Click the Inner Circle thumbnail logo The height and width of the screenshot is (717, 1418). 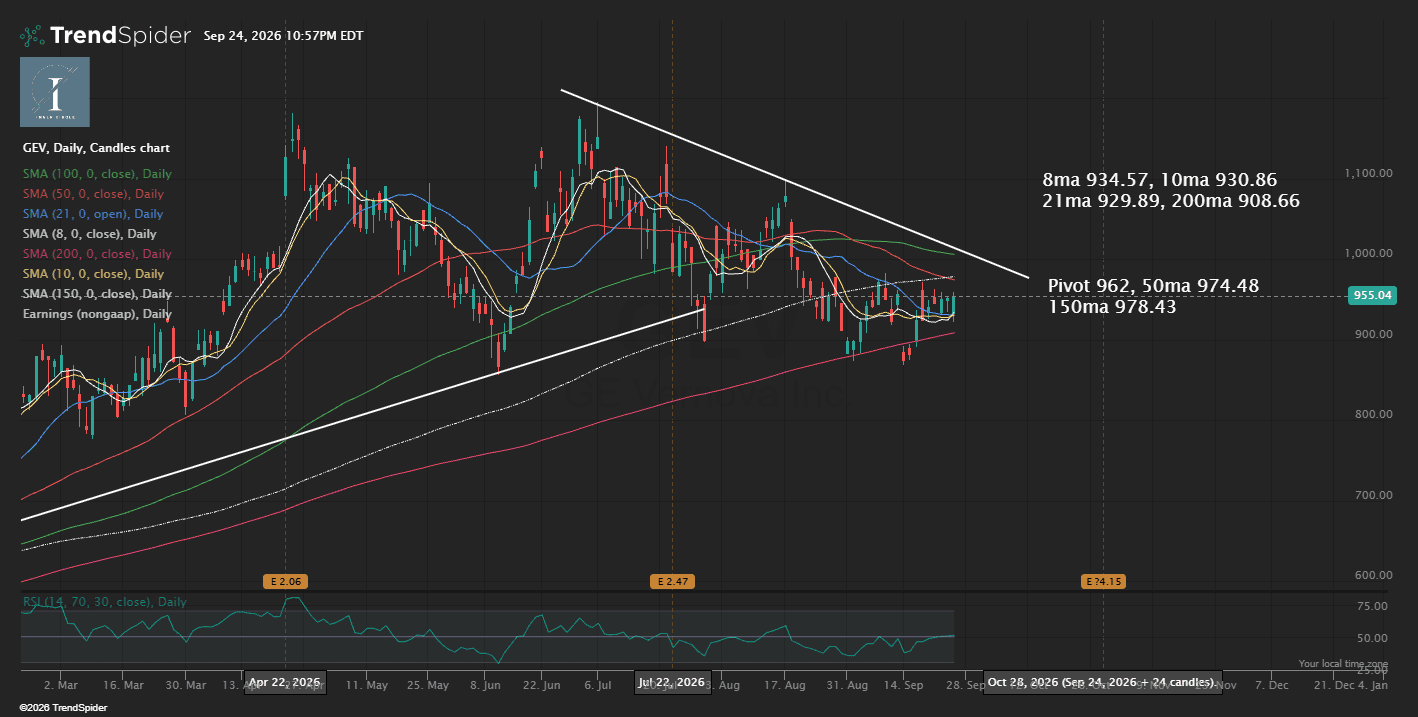tap(55, 92)
